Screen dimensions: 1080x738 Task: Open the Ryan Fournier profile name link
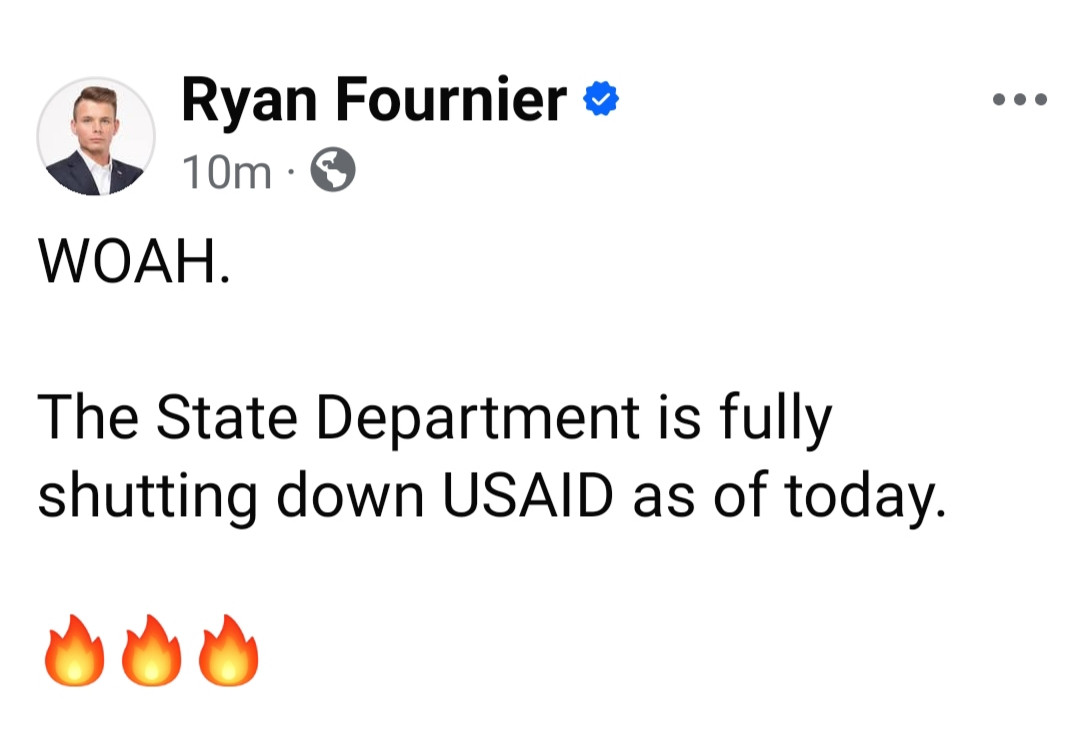point(373,100)
